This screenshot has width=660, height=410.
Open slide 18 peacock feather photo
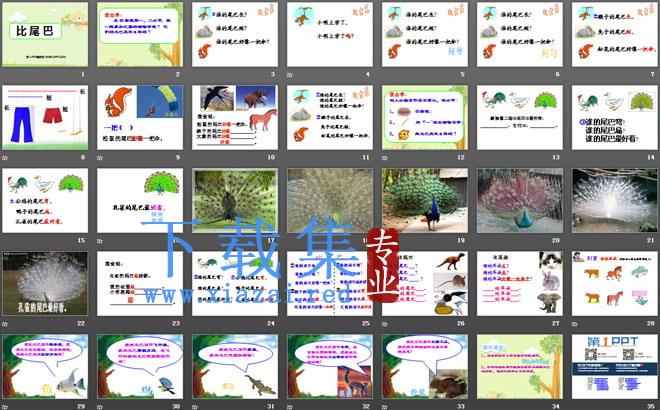click(330, 201)
